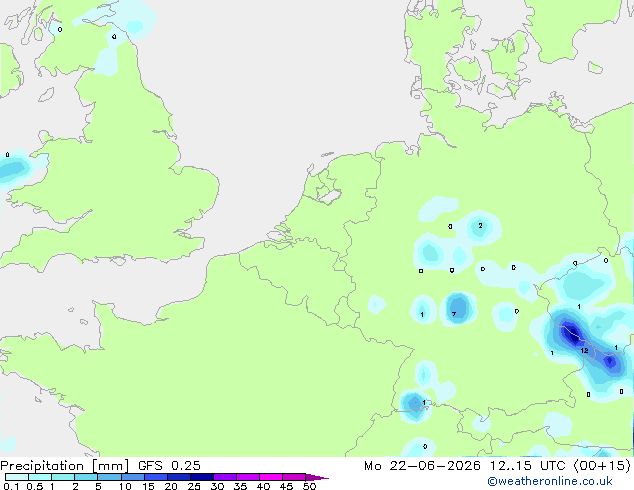Choose the violet 35–40 legend swatch
634x490 pixels.
[247, 477]
